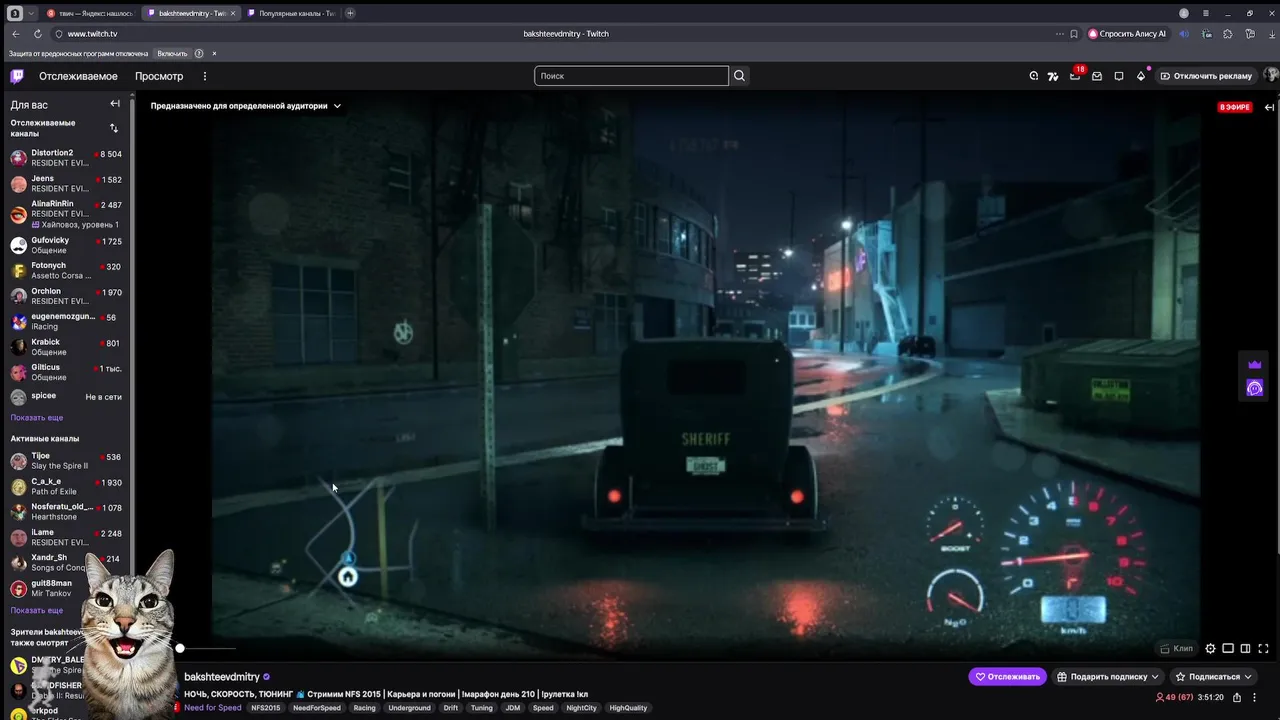Dismiss the malware protection notice
The width and height of the screenshot is (1280, 720).
coord(214,53)
